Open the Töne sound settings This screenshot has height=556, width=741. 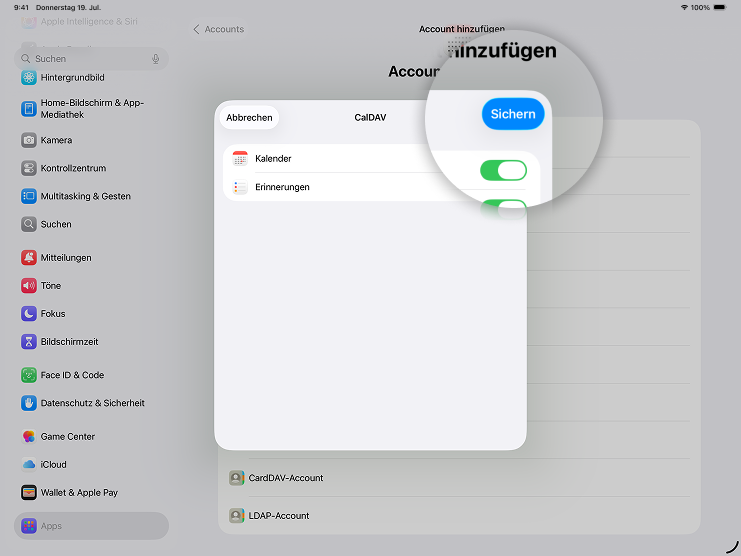[x=50, y=285]
